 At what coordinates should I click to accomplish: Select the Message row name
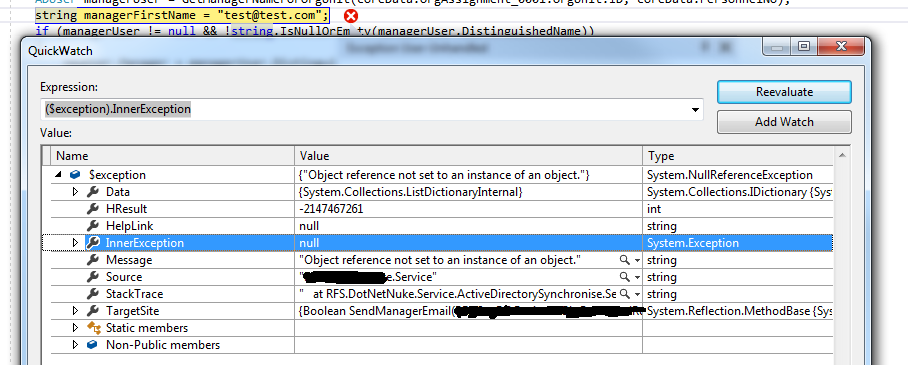(129, 260)
